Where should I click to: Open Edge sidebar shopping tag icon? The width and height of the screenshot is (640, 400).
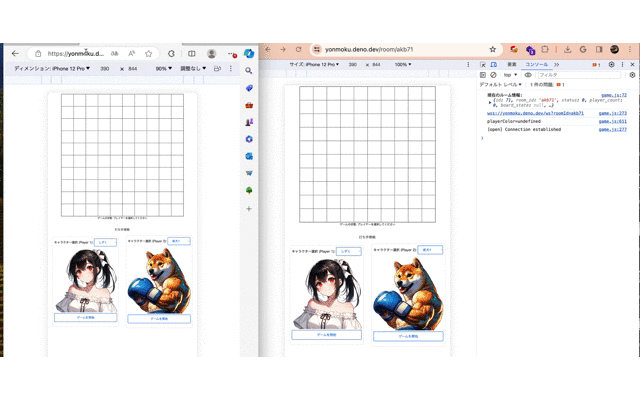[x=249, y=88]
